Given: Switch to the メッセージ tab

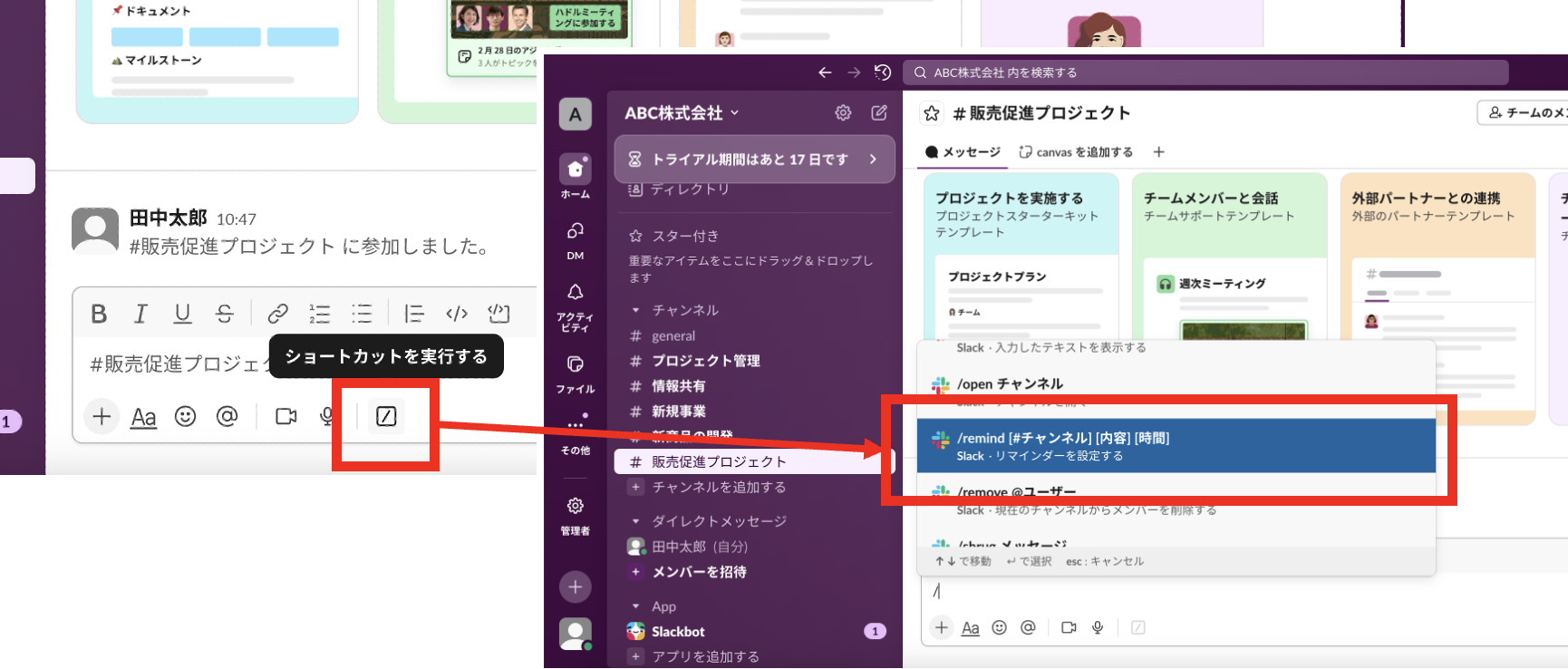Looking at the screenshot, I should [963, 152].
